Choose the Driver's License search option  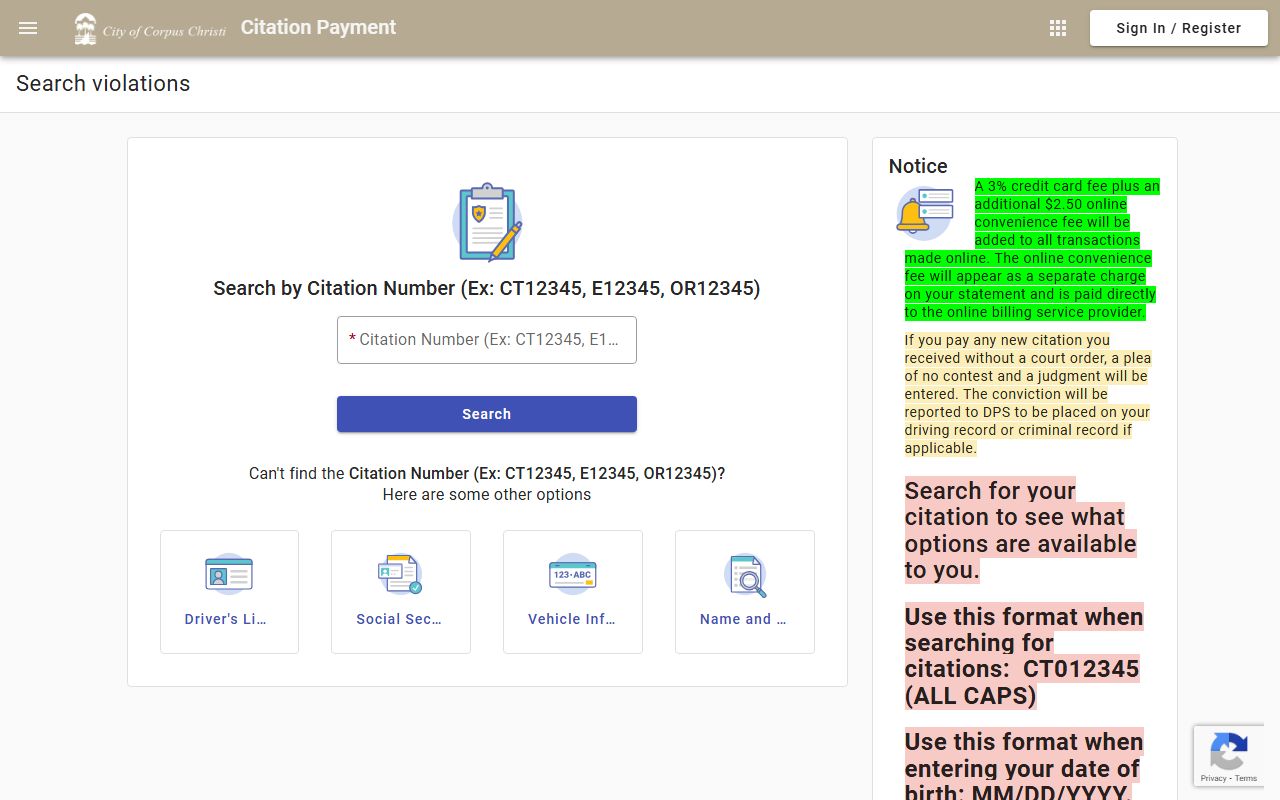(x=229, y=592)
